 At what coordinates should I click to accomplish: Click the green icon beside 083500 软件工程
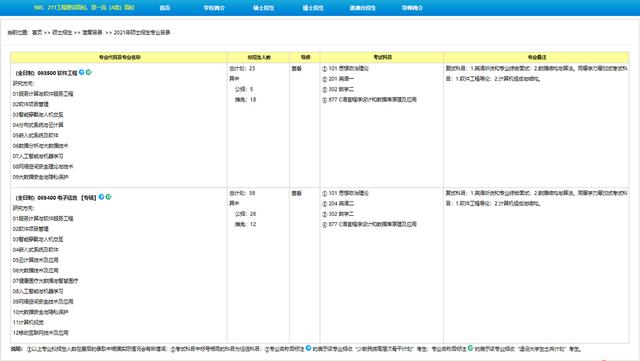[x=89, y=72]
